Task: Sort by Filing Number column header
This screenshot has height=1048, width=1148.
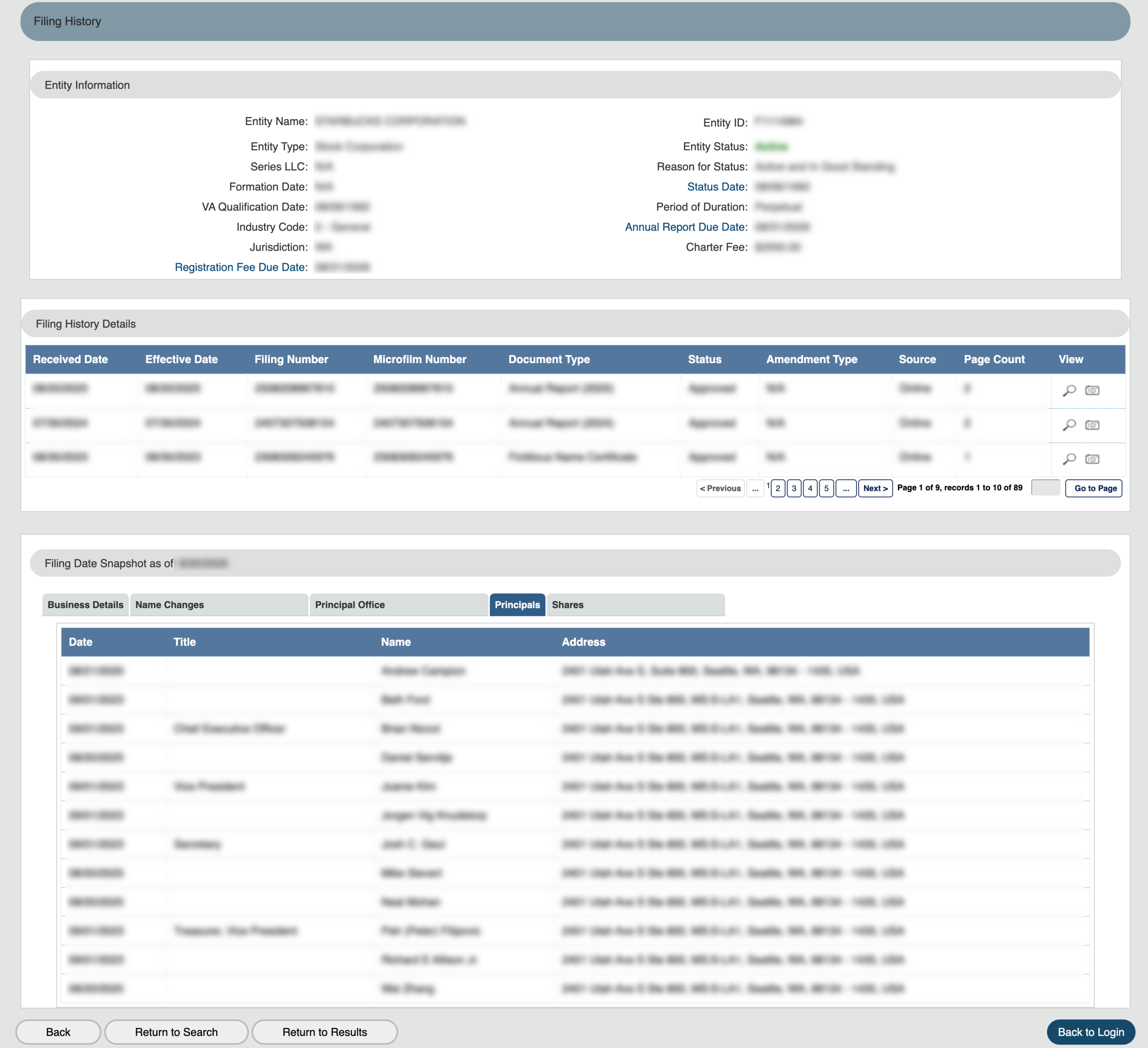Action: point(291,359)
